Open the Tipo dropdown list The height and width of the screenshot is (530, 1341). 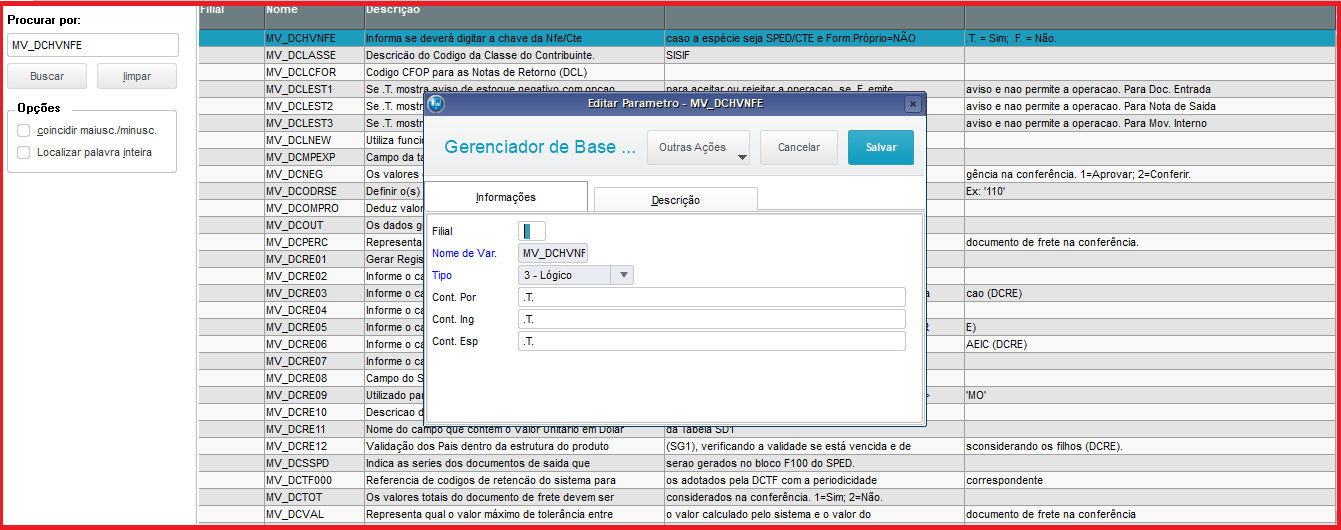pyautogui.click(x=624, y=275)
